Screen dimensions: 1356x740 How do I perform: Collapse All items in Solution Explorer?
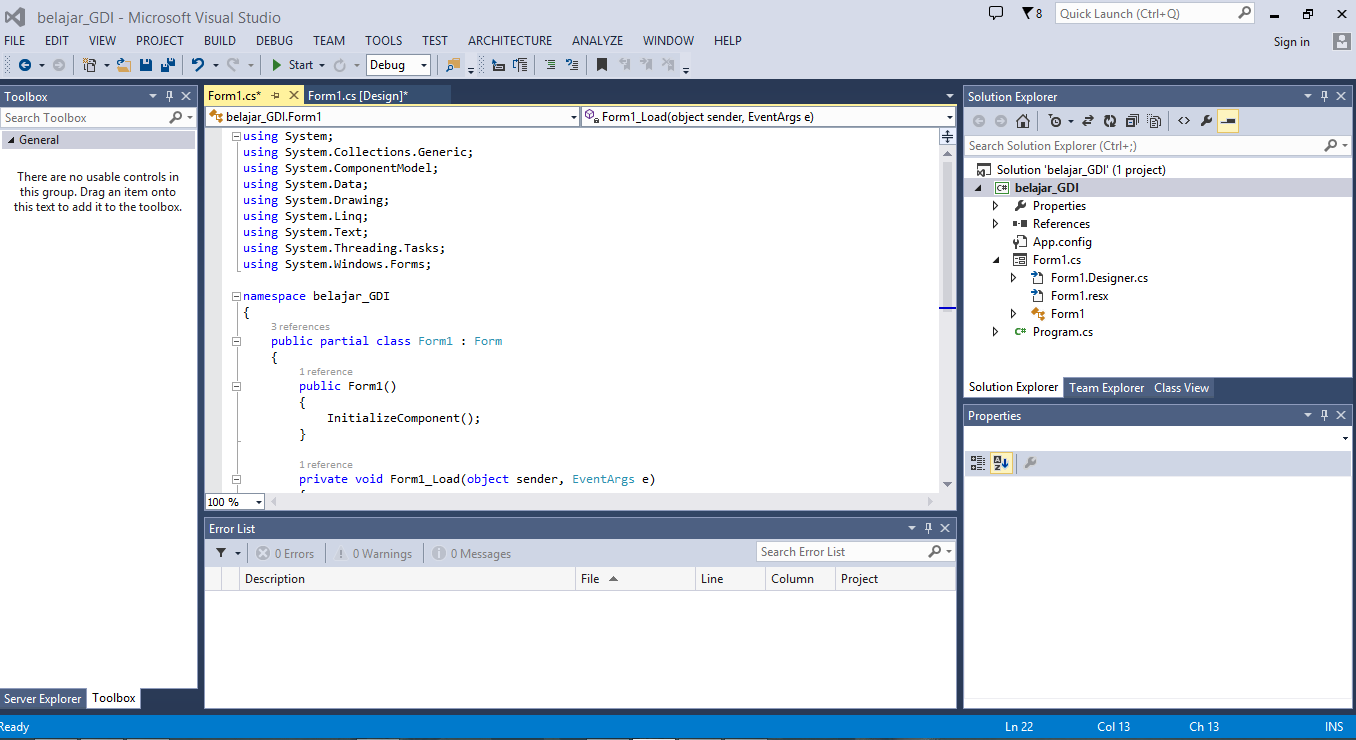click(1132, 121)
